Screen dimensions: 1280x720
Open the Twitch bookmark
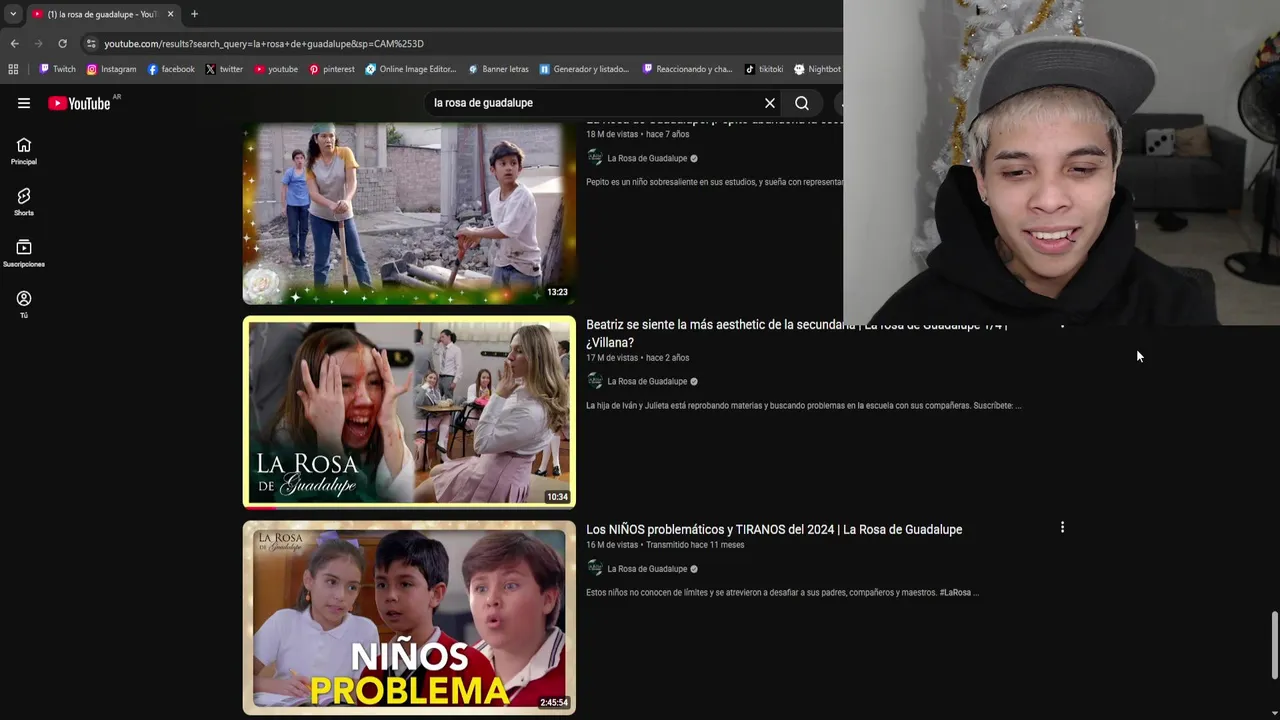click(57, 69)
